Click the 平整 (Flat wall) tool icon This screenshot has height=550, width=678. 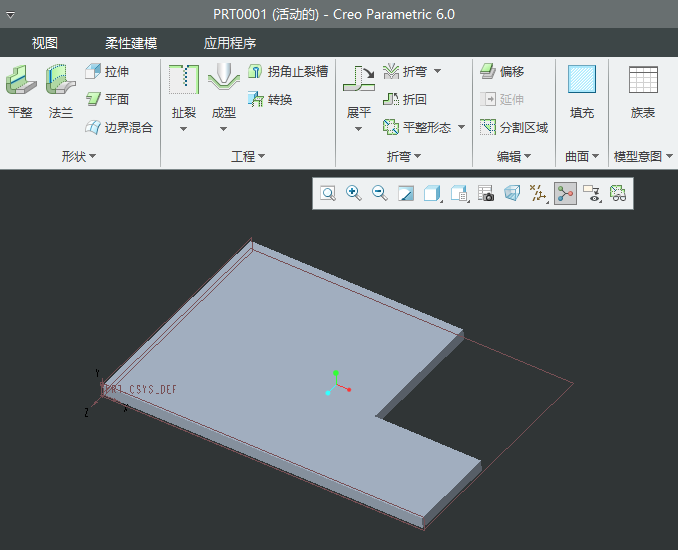coord(20,80)
